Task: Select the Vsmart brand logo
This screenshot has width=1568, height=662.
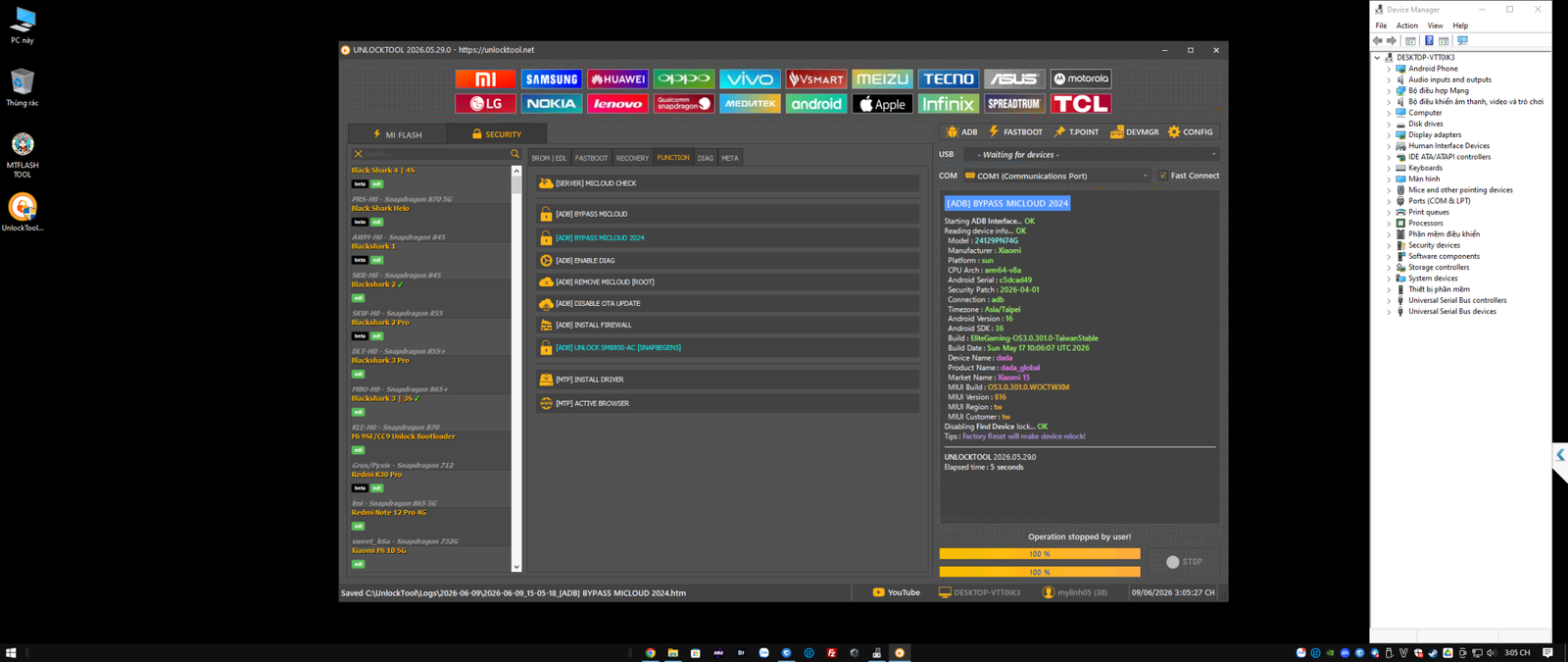Action: coord(816,78)
